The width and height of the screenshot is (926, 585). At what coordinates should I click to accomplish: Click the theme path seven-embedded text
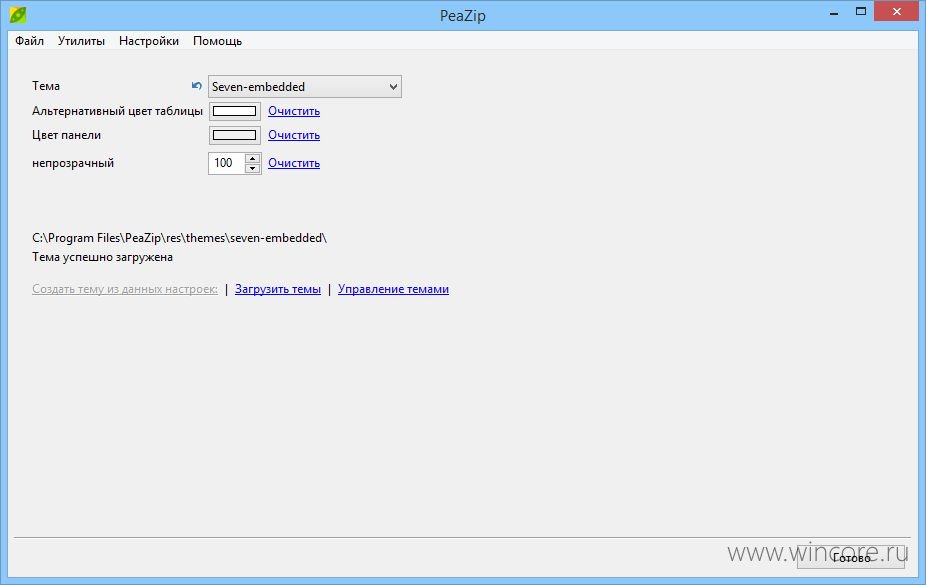(180, 238)
